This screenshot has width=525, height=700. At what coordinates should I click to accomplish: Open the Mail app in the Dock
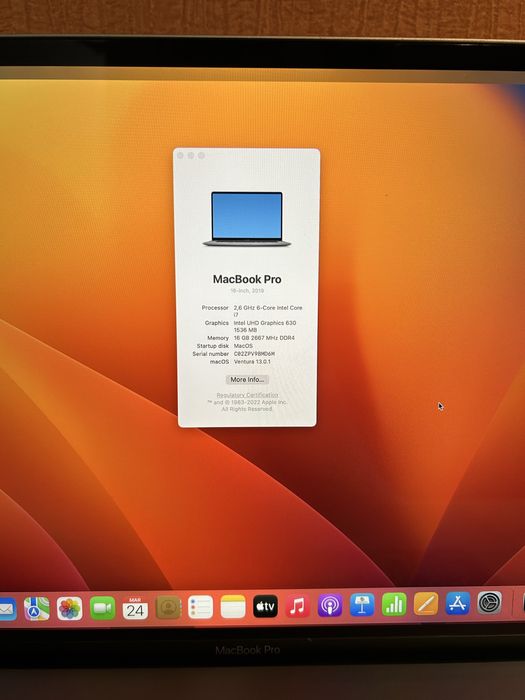click(x=8, y=609)
